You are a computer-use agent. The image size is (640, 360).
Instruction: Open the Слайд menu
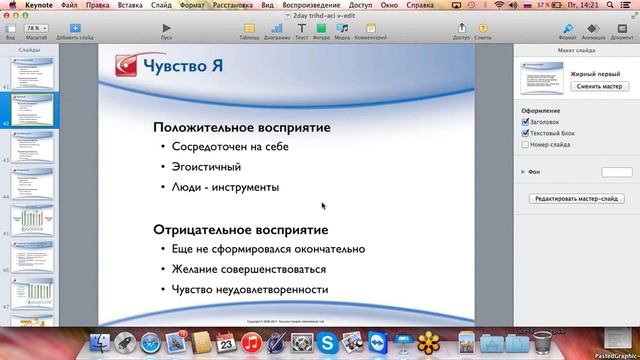(161, 5)
